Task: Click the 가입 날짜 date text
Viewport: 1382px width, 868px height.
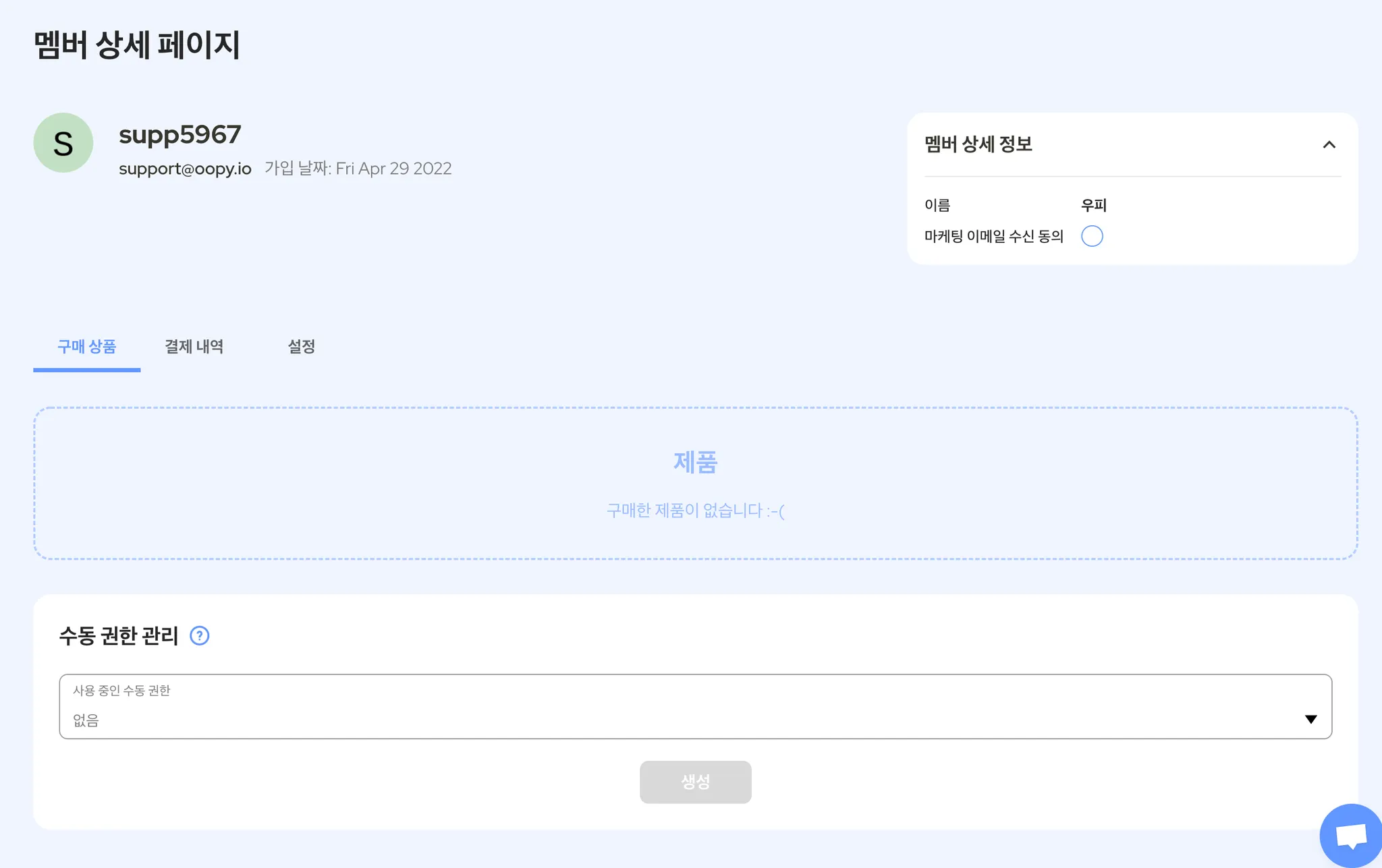Action: click(x=358, y=169)
